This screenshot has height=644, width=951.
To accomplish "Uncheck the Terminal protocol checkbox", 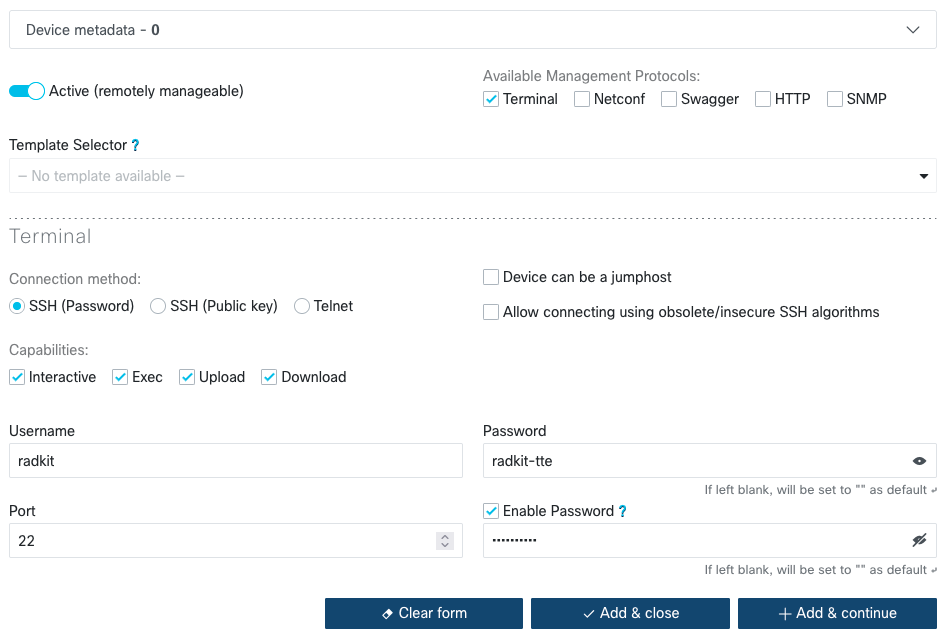I will point(491,99).
